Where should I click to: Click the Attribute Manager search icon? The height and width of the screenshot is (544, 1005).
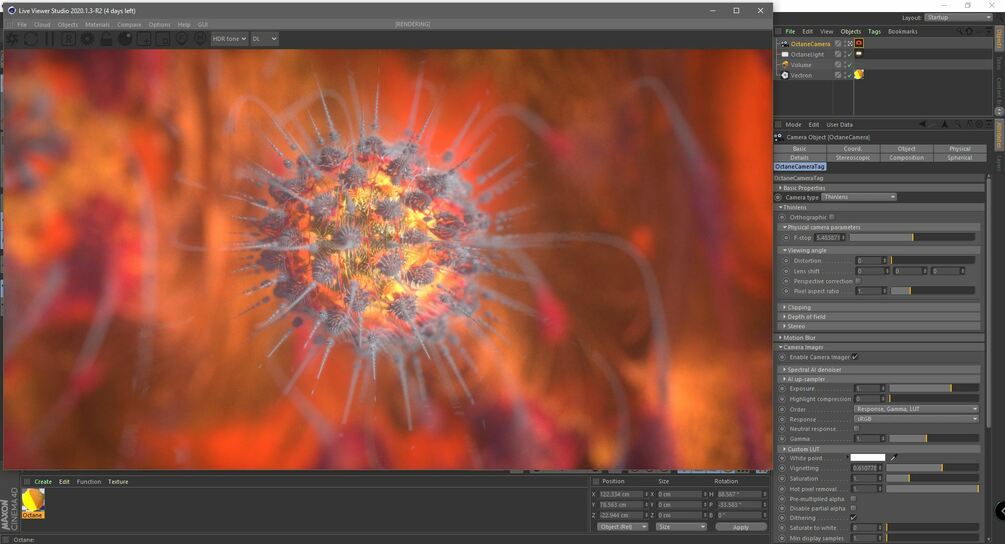click(x=958, y=124)
